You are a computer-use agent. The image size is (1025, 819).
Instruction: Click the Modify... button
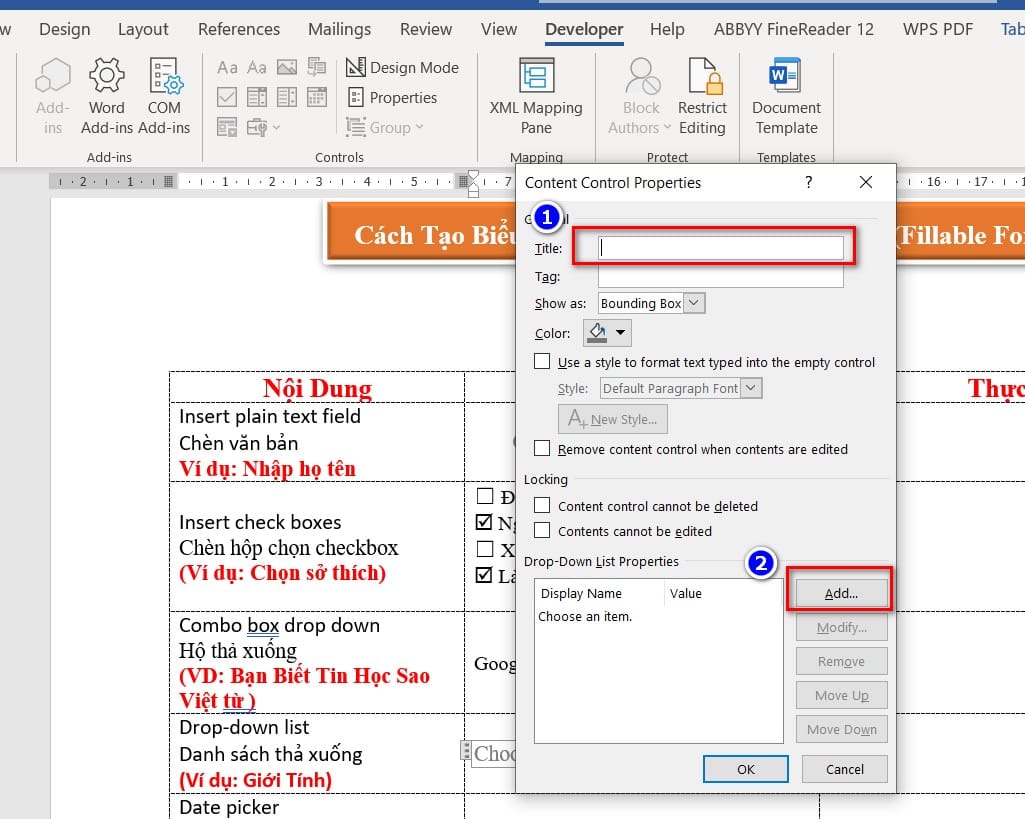pyautogui.click(x=841, y=627)
